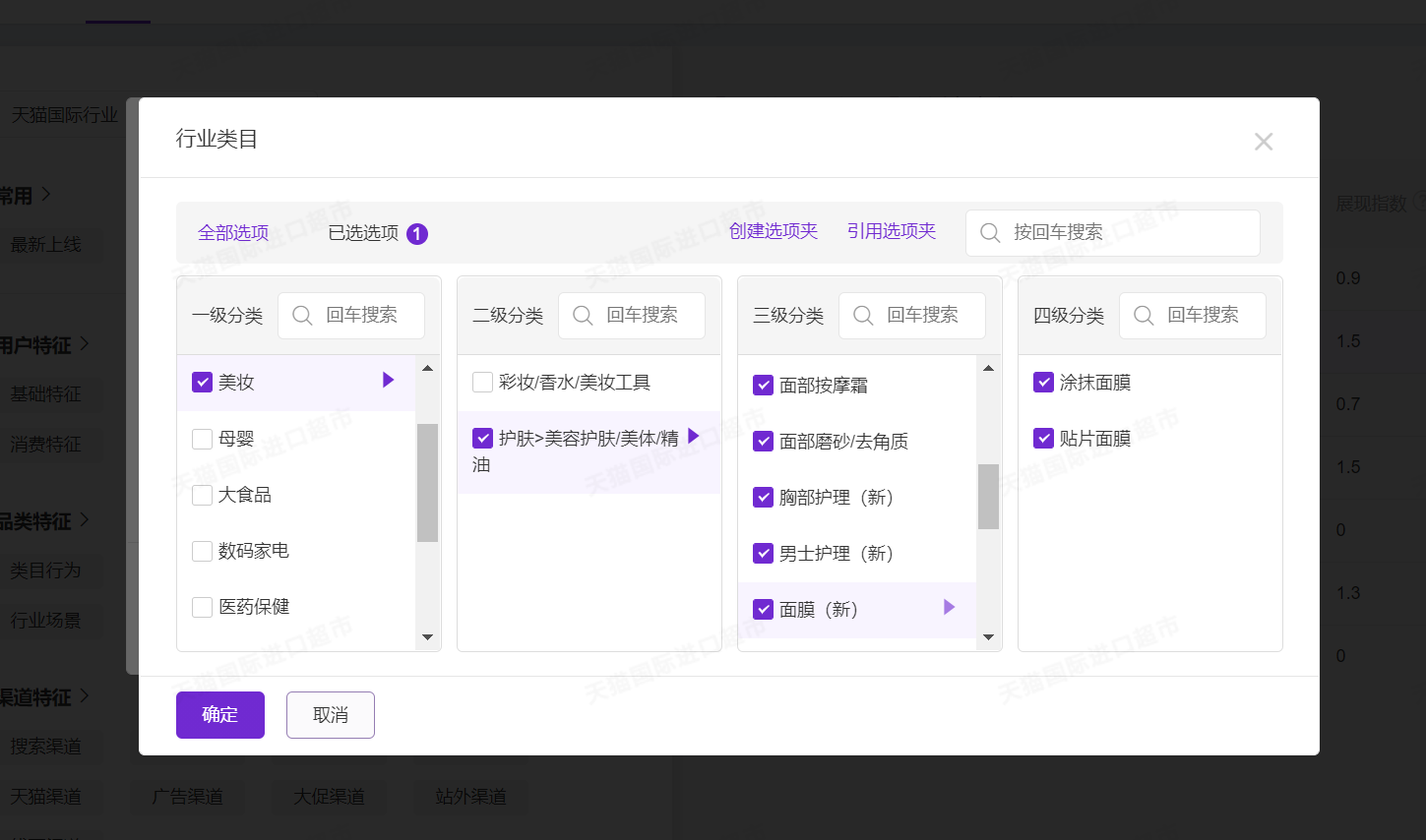Uncheck 男士护理（新） checkbox
Image resolution: width=1426 pixels, height=840 pixels.
point(763,554)
